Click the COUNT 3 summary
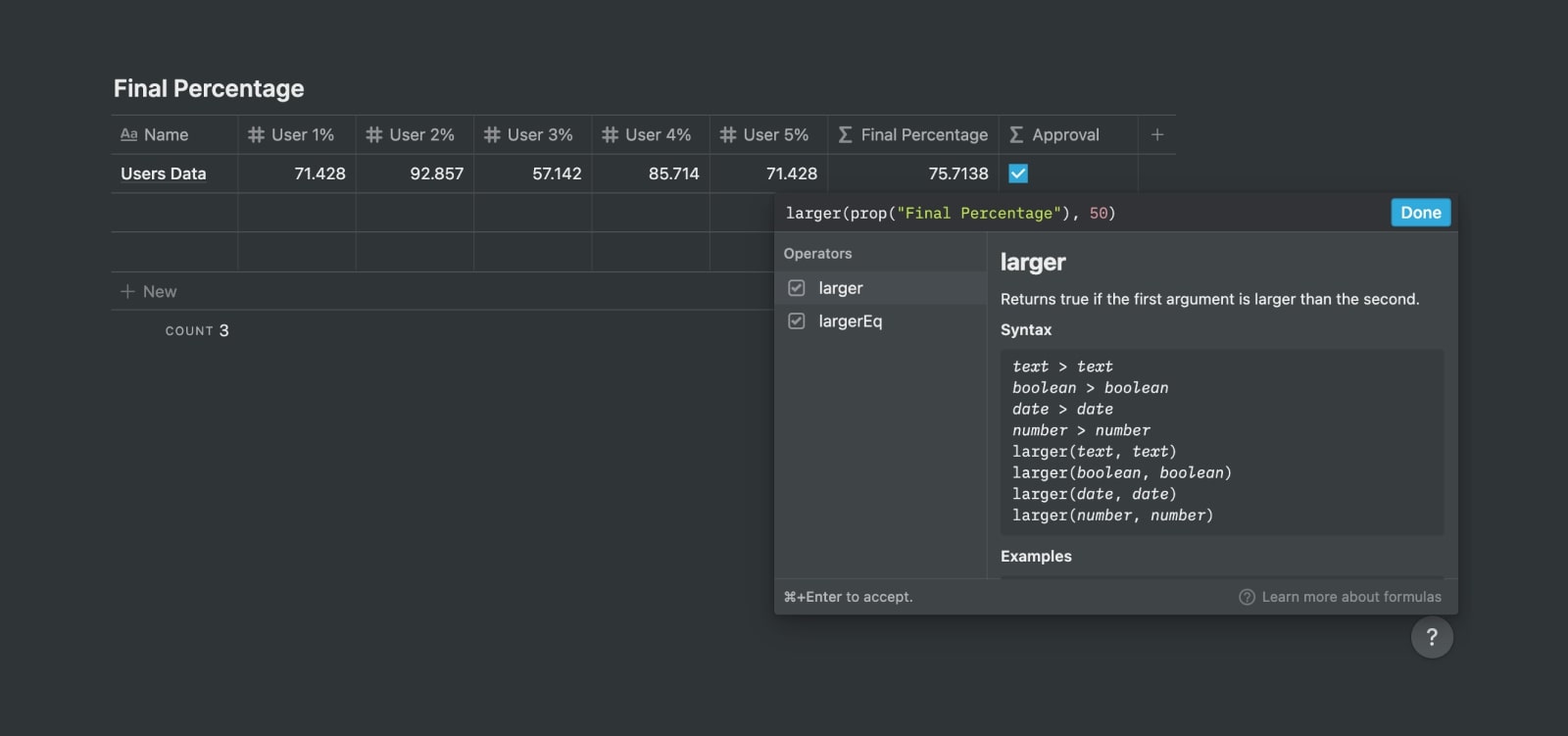Viewport: 1568px width, 736px height. (197, 330)
